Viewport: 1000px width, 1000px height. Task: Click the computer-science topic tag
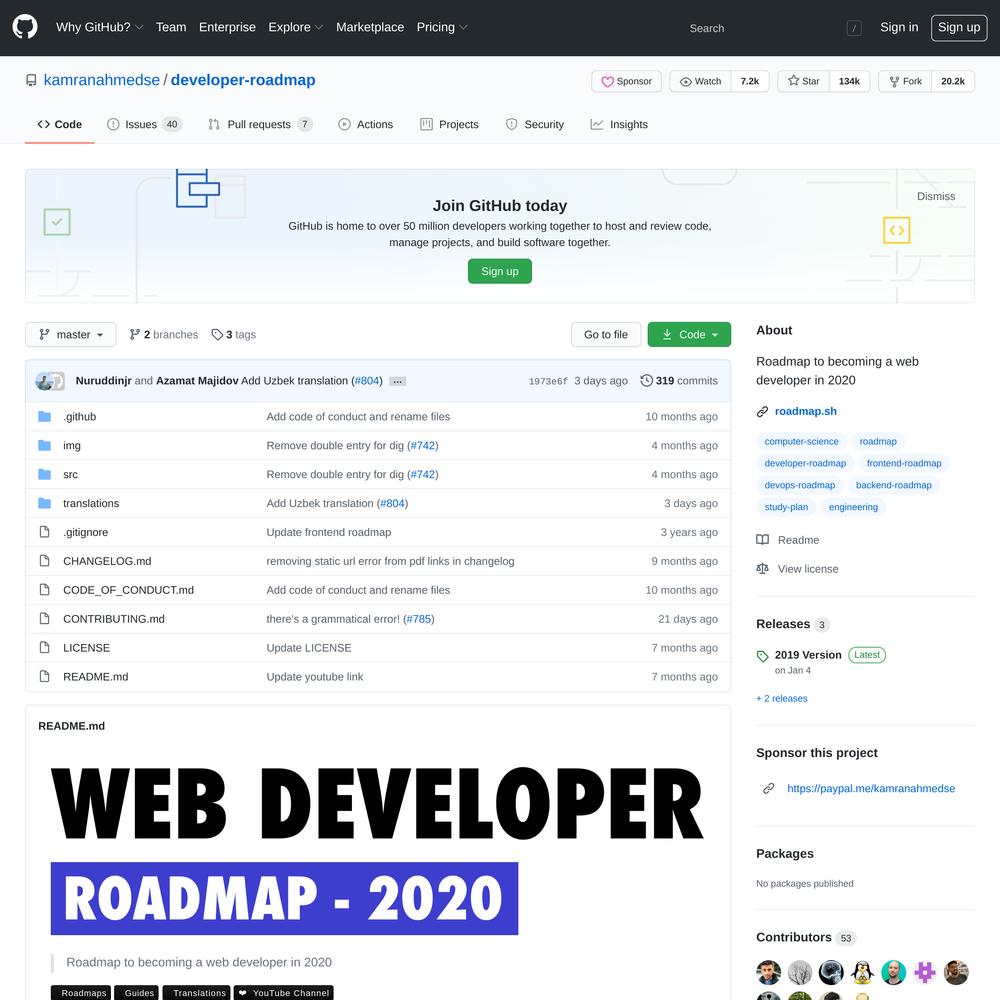[801, 441]
